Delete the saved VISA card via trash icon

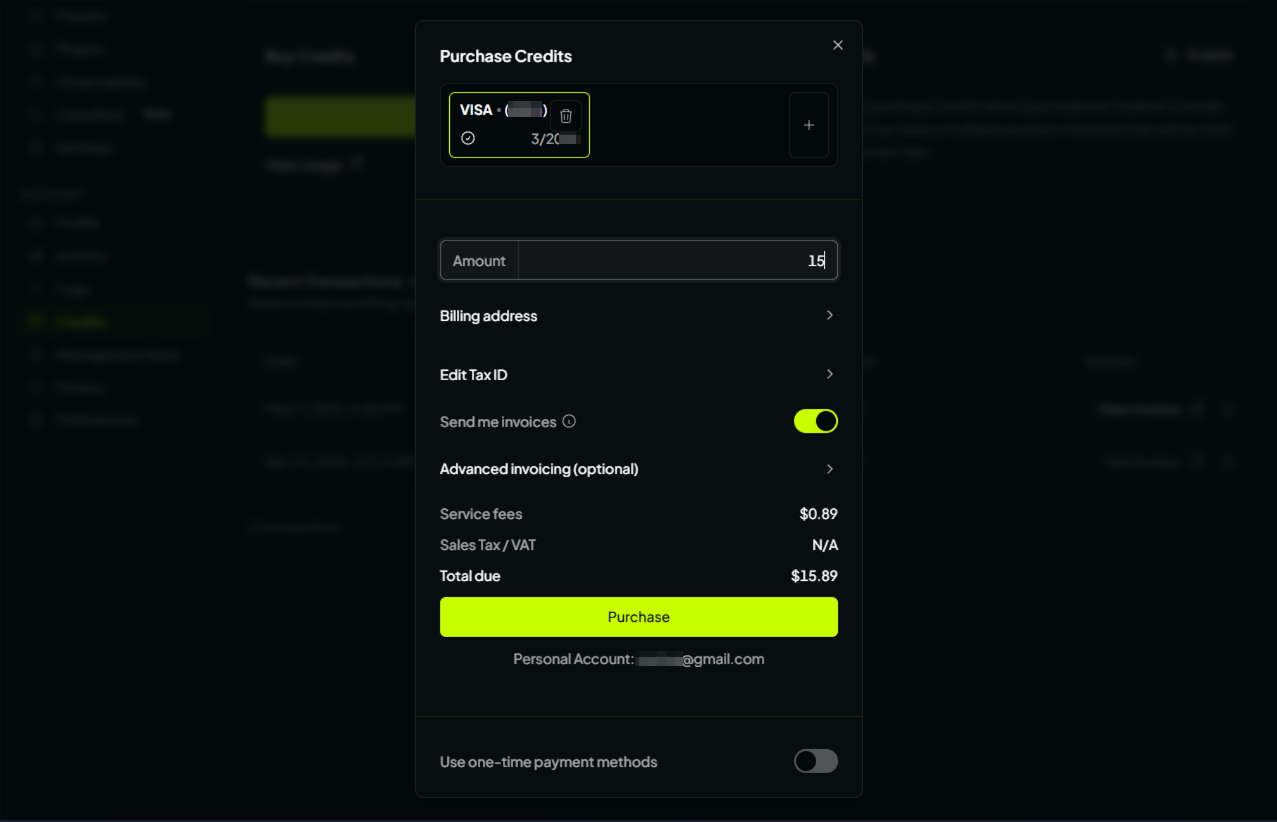[x=566, y=116]
